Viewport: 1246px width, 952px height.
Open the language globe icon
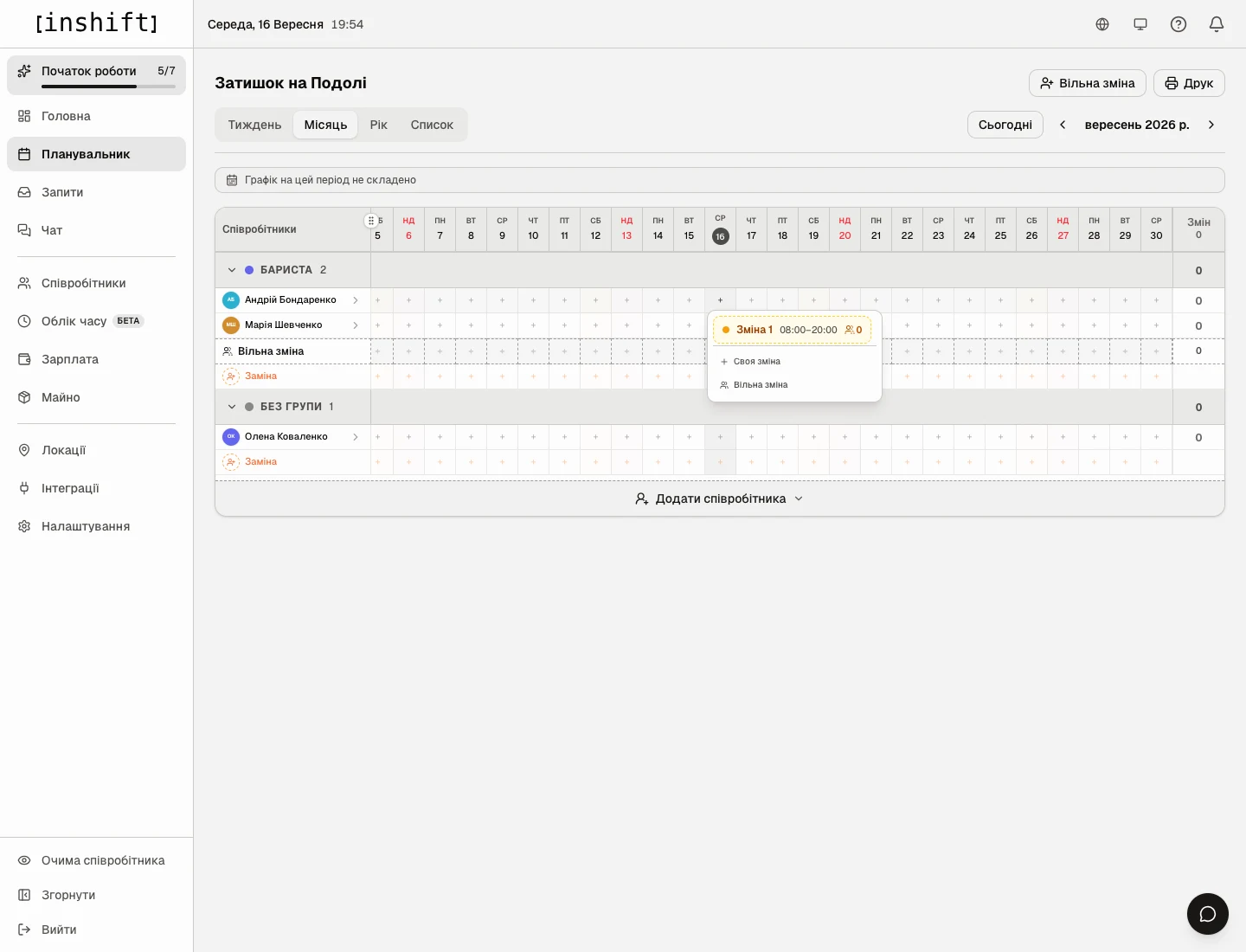click(1102, 24)
